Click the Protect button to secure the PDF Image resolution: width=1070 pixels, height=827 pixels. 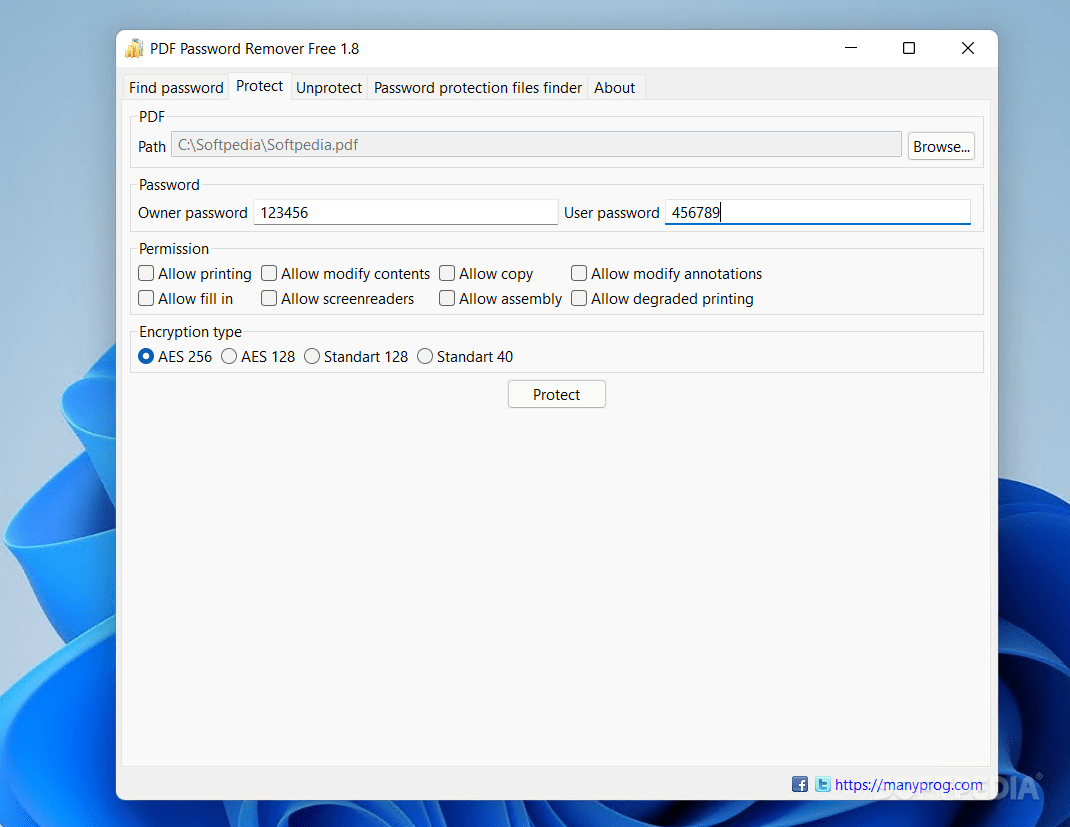click(x=556, y=394)
